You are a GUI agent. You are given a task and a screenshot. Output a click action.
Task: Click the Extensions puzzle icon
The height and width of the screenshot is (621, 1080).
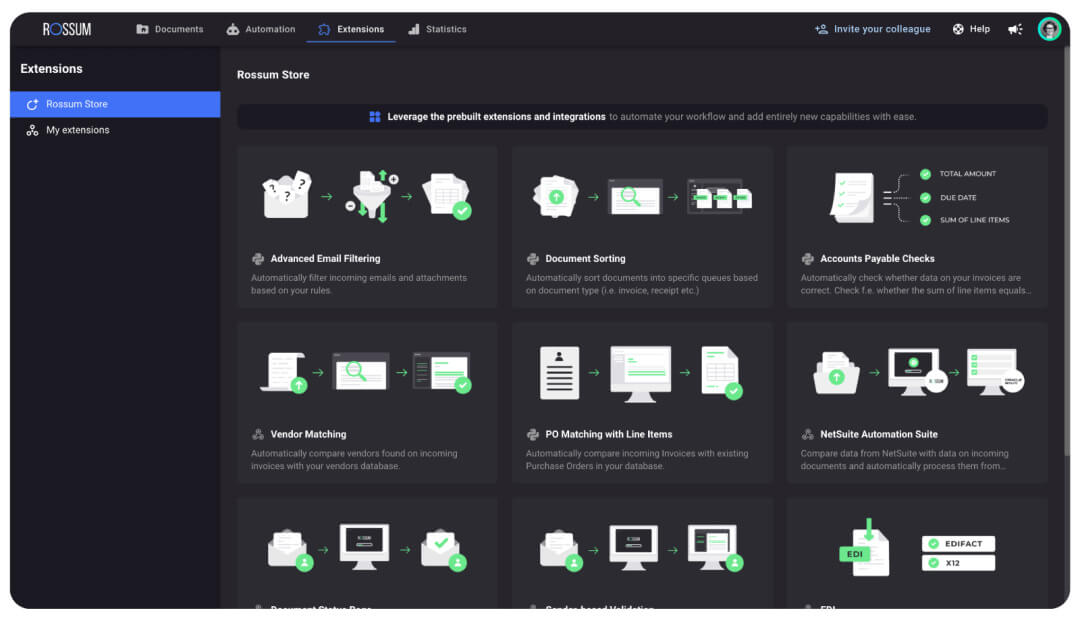[x=324, y=29]
